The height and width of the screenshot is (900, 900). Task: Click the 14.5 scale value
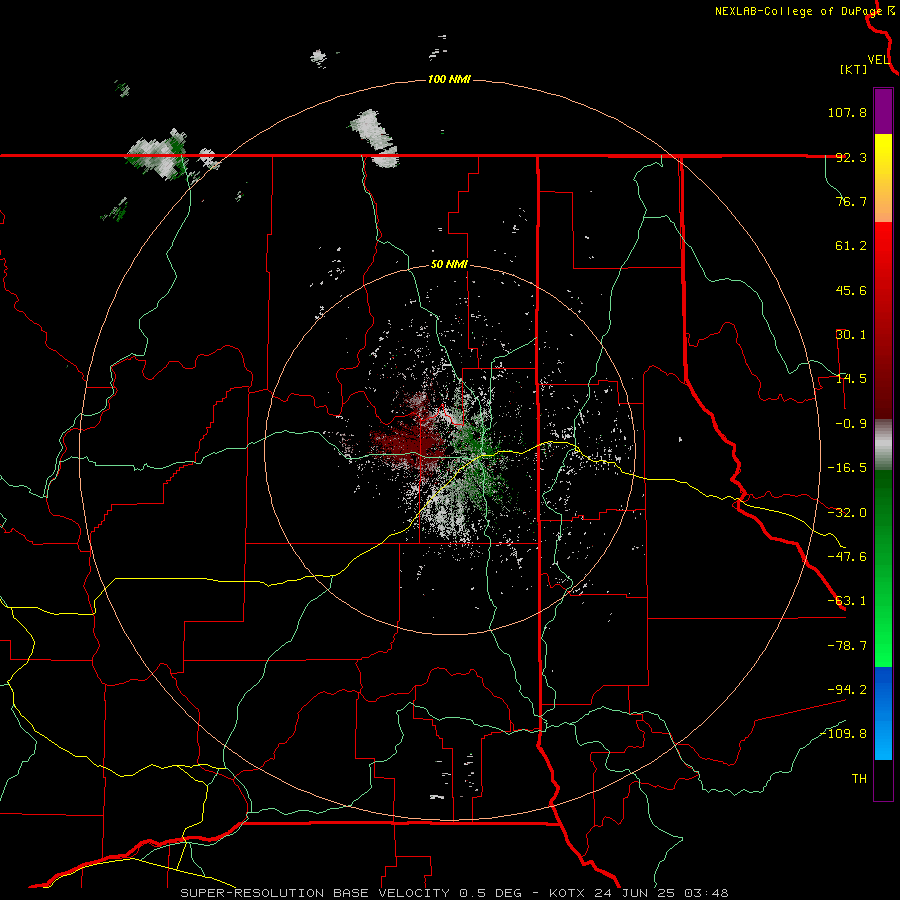tap(851, 379)
